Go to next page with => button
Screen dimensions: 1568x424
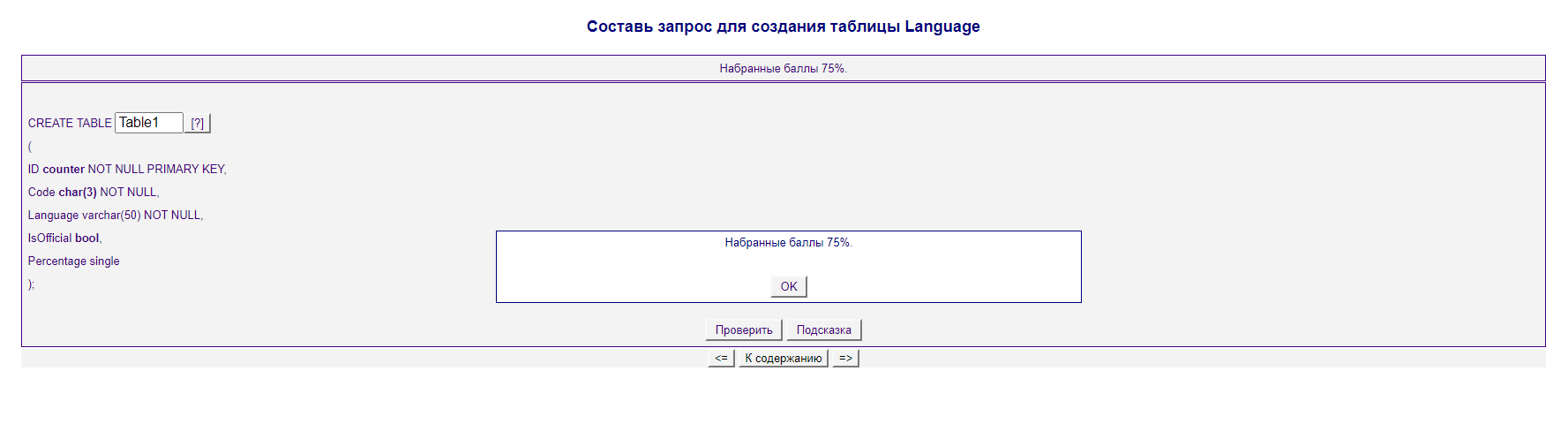(x=845, y=358)
